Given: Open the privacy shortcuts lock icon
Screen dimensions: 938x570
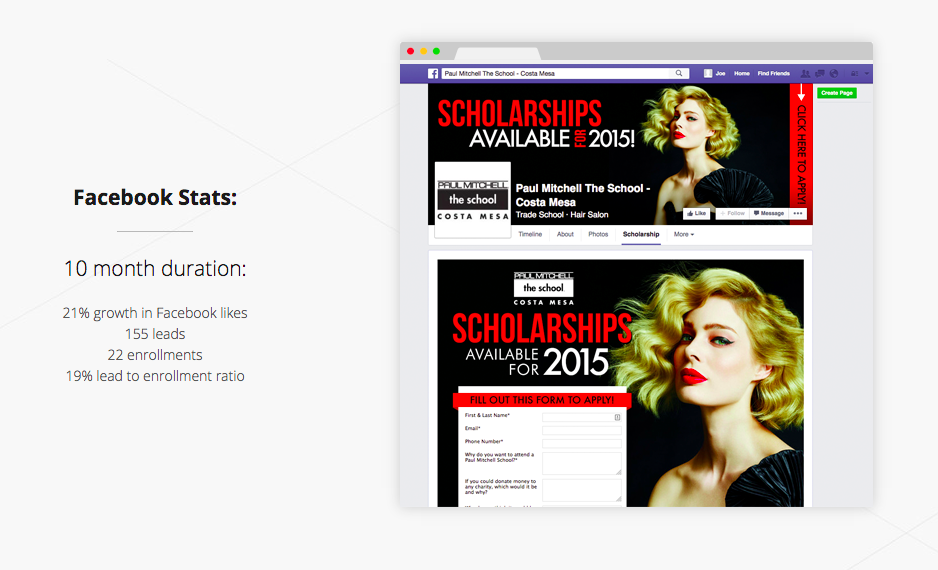Looking at the screenshot, I should pyautogui.click(x=854, y=74).
